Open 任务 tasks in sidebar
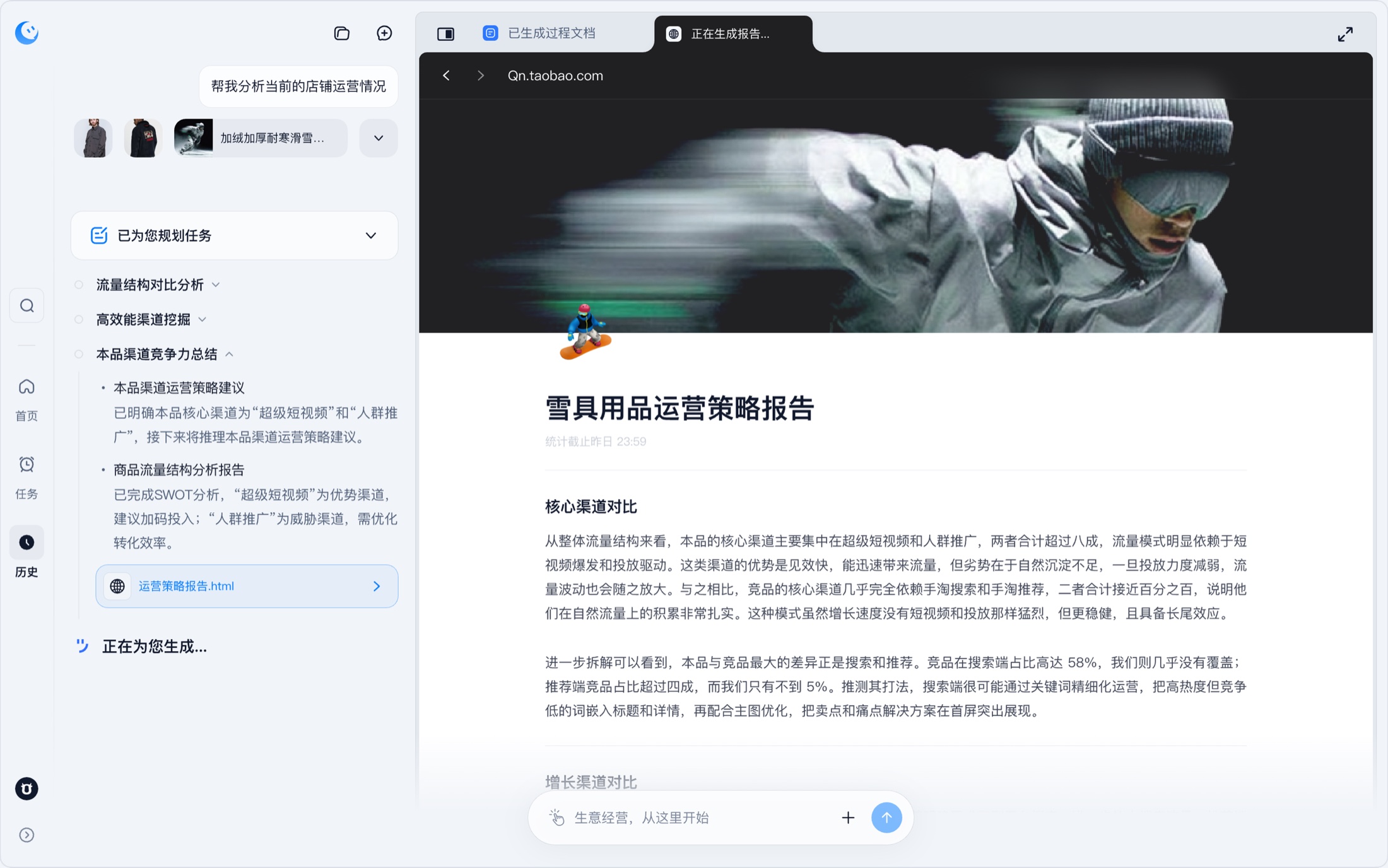The height and width of the screenshot is (868, 1388). pyautogui.click(x=26, y=478)
